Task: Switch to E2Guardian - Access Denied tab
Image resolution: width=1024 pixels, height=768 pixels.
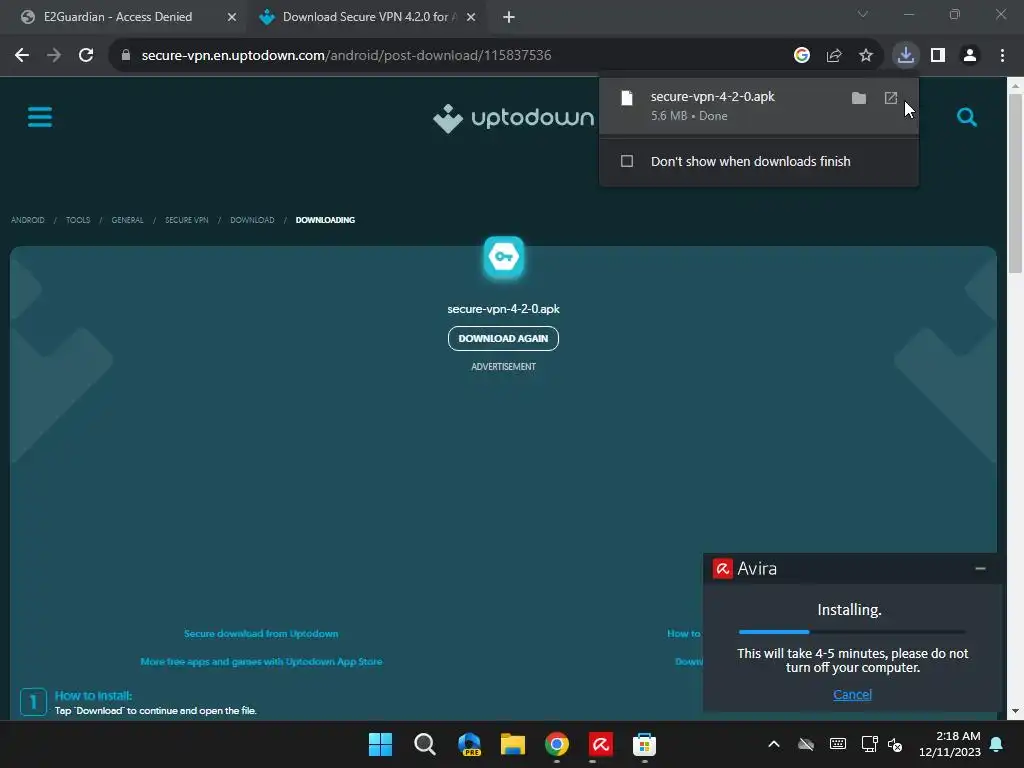Action: tap(122, 17)
